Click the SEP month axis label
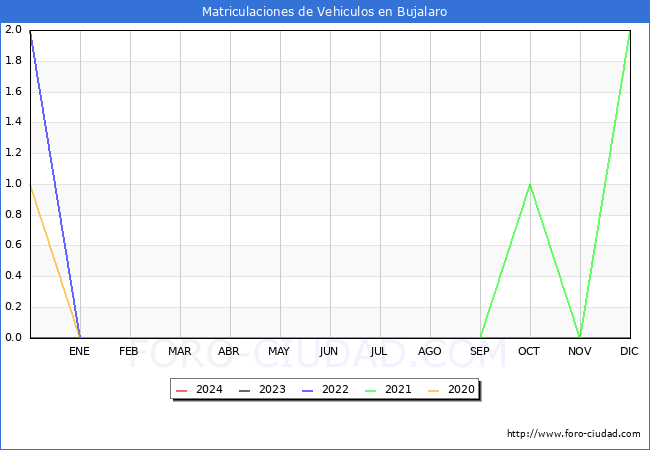 [x=480, y=351]
